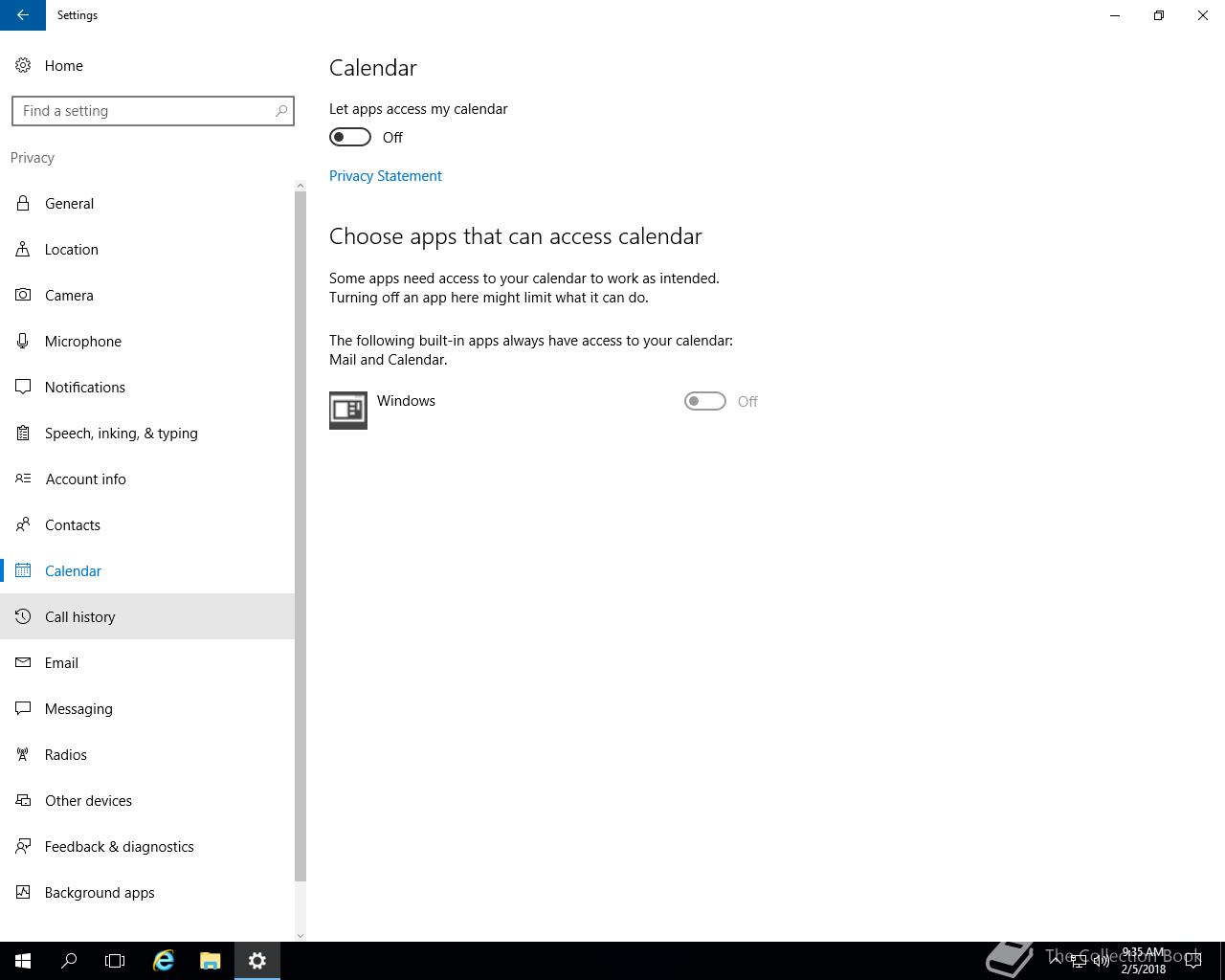Click the Windows app icon in list

(x=348, y=411)
